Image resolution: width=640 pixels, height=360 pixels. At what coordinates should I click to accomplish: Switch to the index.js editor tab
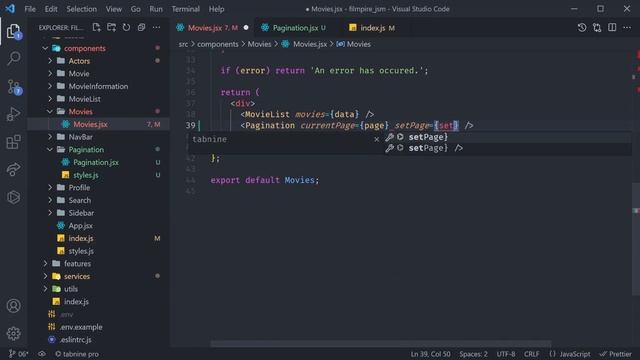[x=372, y=28]
